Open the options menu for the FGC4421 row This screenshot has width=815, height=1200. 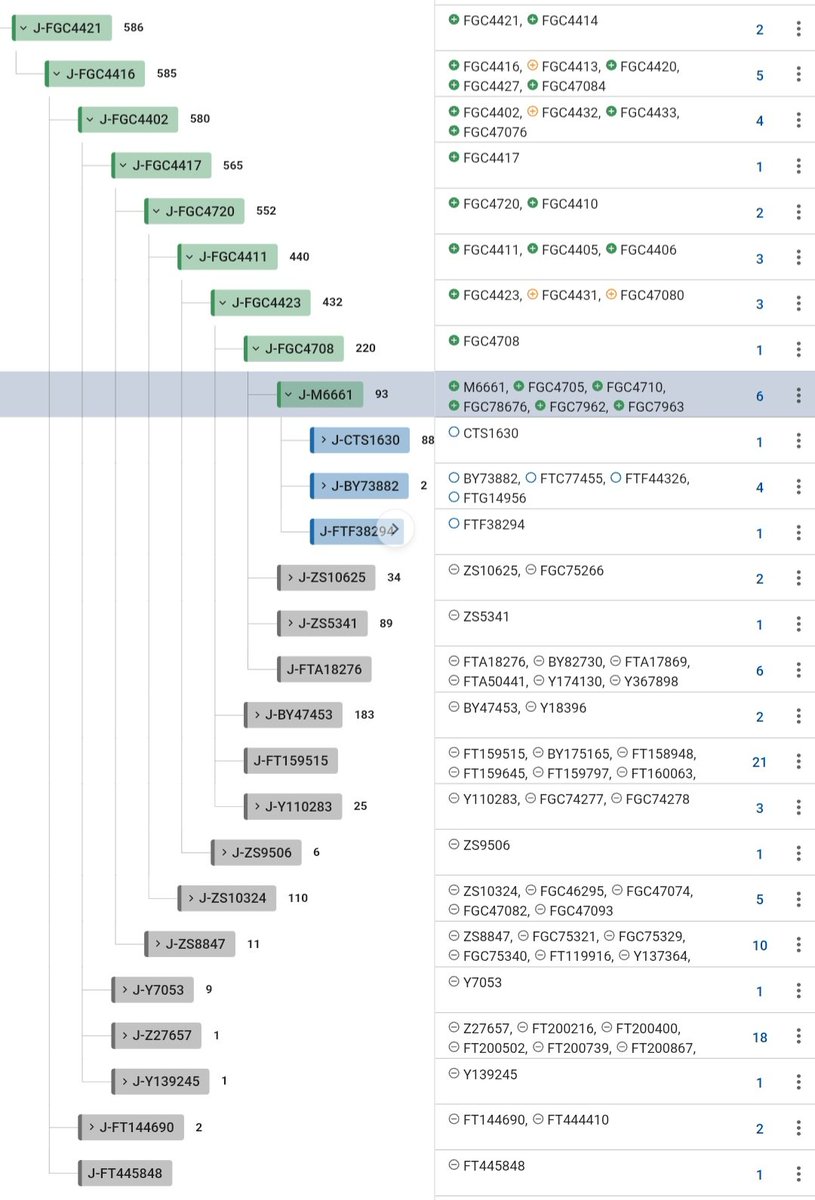(798, 29)
